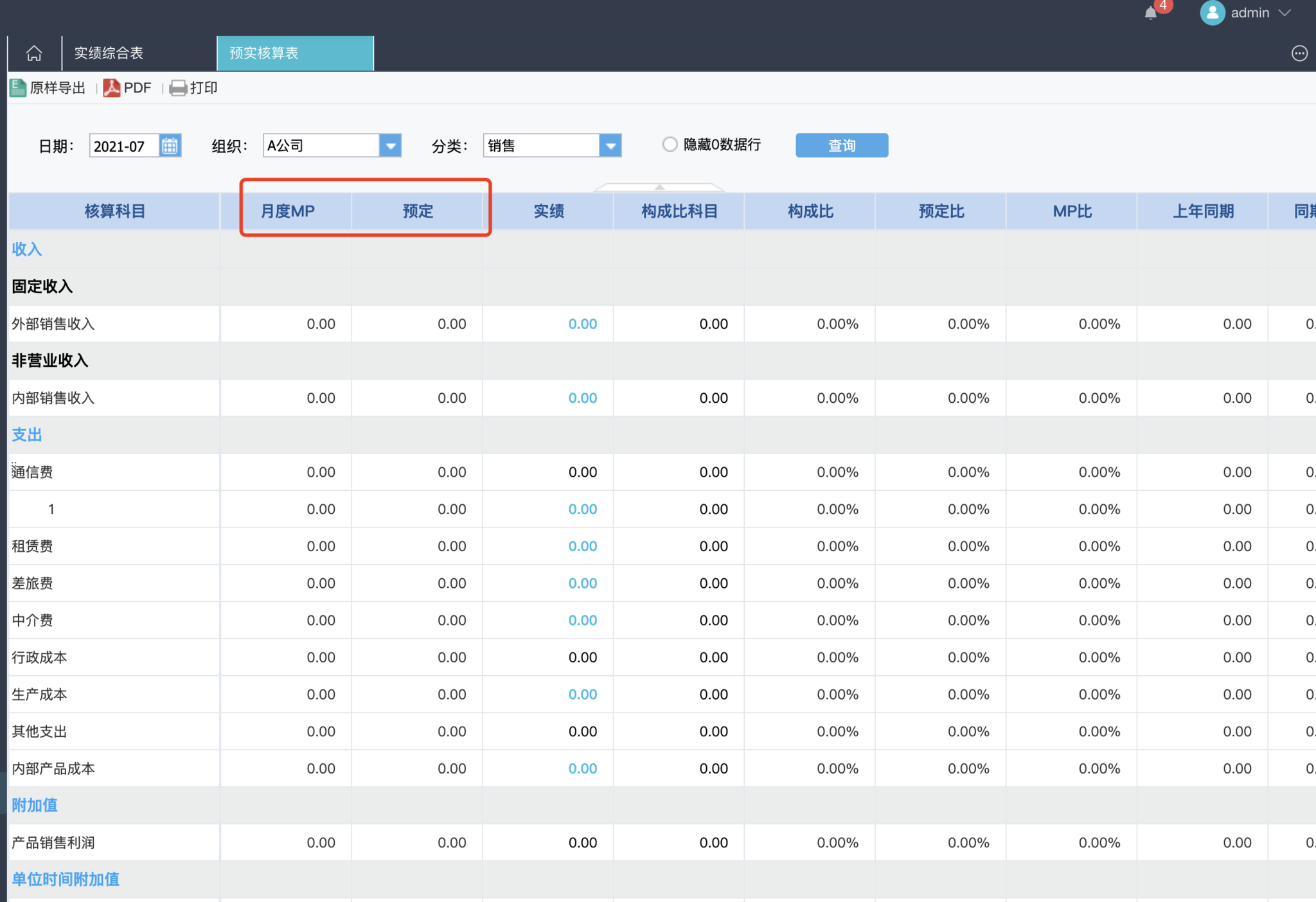Open the more options ellipsis icon
The height and width of the screenshot is (902, 1316).
click(1299, 53)
